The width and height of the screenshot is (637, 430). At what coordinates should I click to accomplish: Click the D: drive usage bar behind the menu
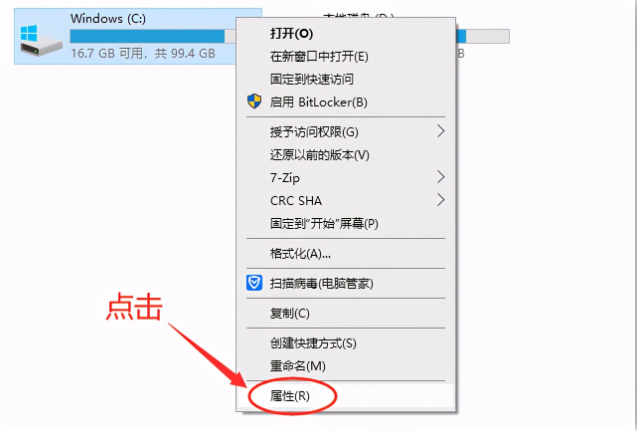point(483,36)
